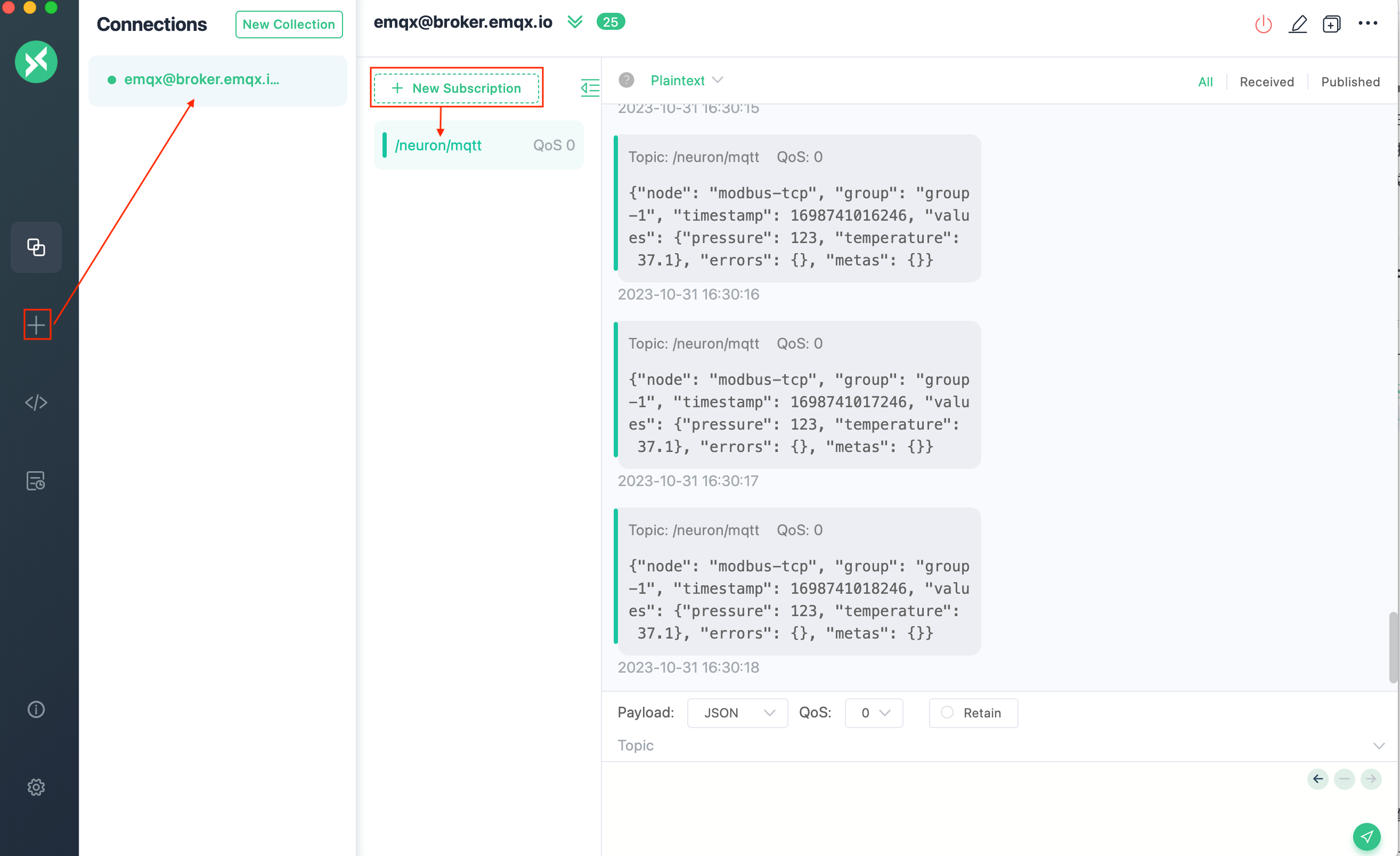
Task: Click the send message paper plane button
Action: 1366,836
